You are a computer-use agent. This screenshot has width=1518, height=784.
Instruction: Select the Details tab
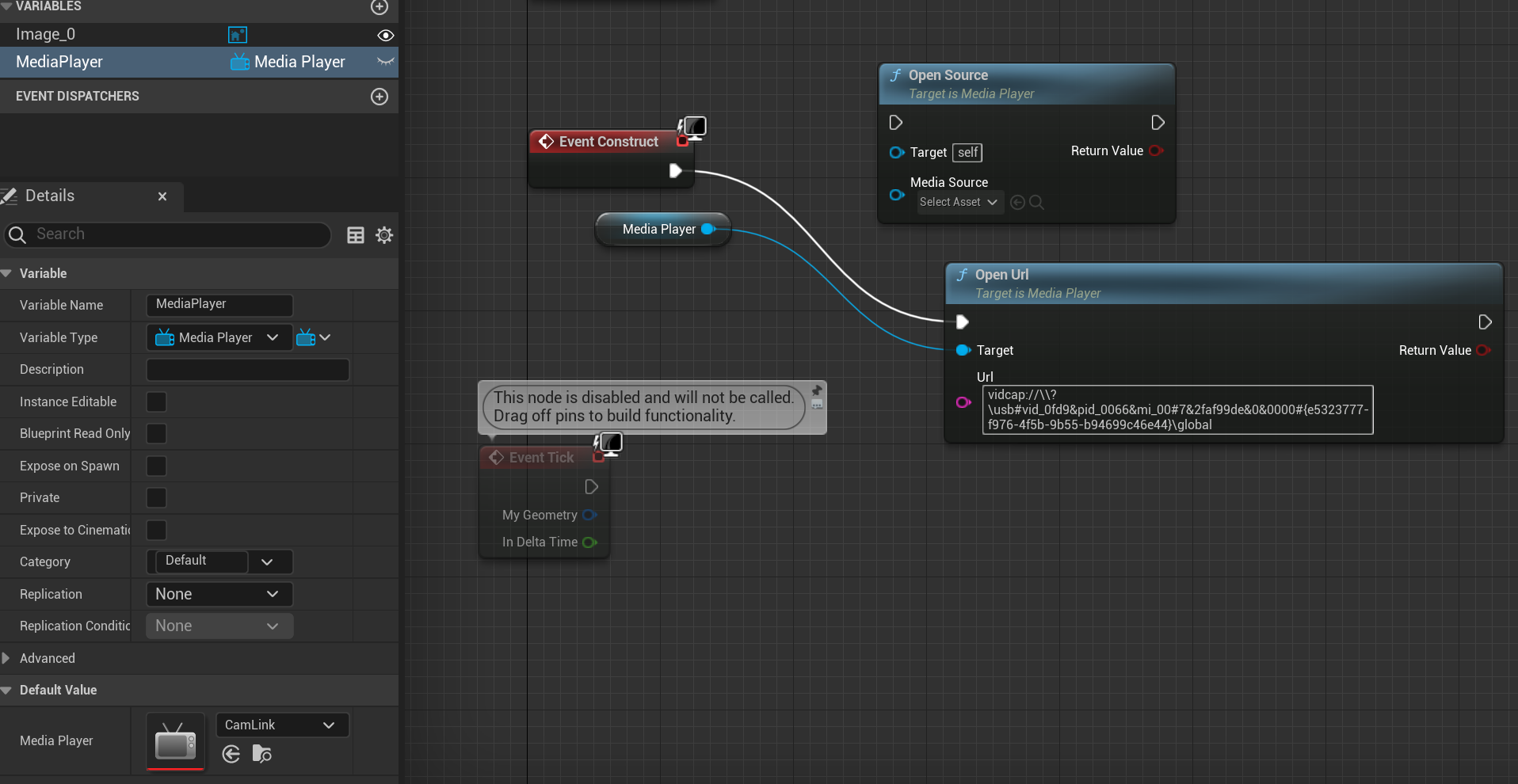point(50,196)
